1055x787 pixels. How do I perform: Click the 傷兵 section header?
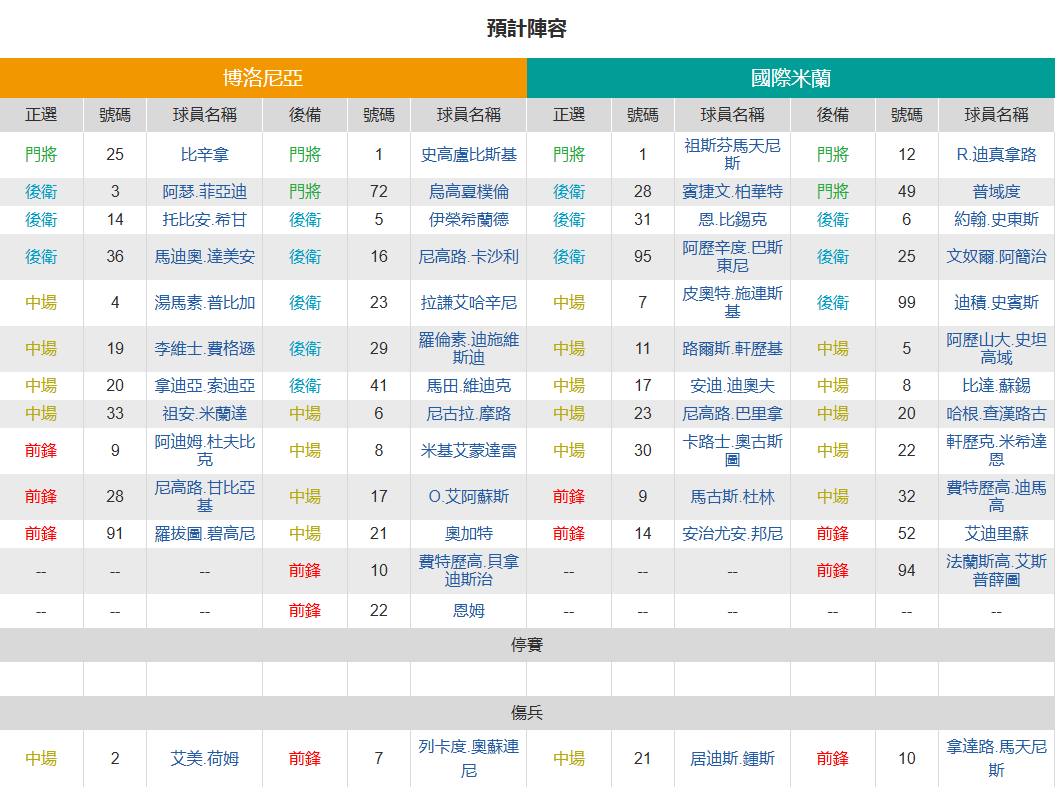tap(527, 713)
